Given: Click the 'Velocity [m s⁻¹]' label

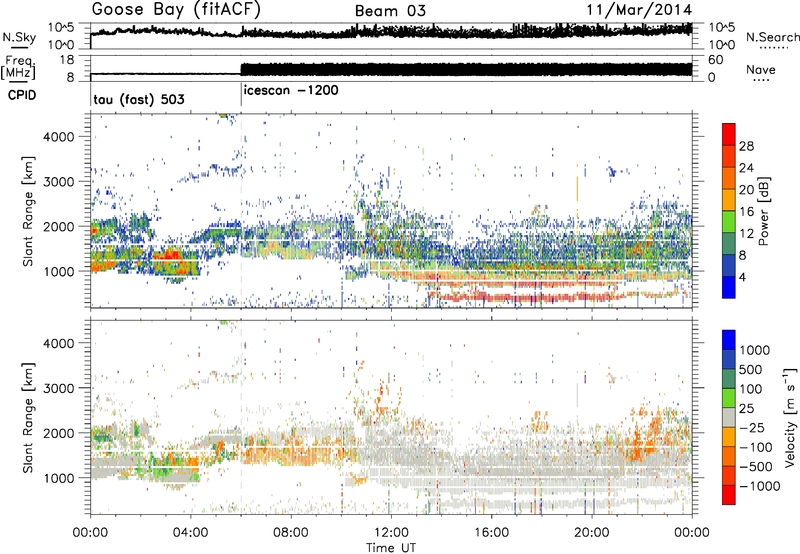Looking at the screenshot, I should tap(791, 417).
